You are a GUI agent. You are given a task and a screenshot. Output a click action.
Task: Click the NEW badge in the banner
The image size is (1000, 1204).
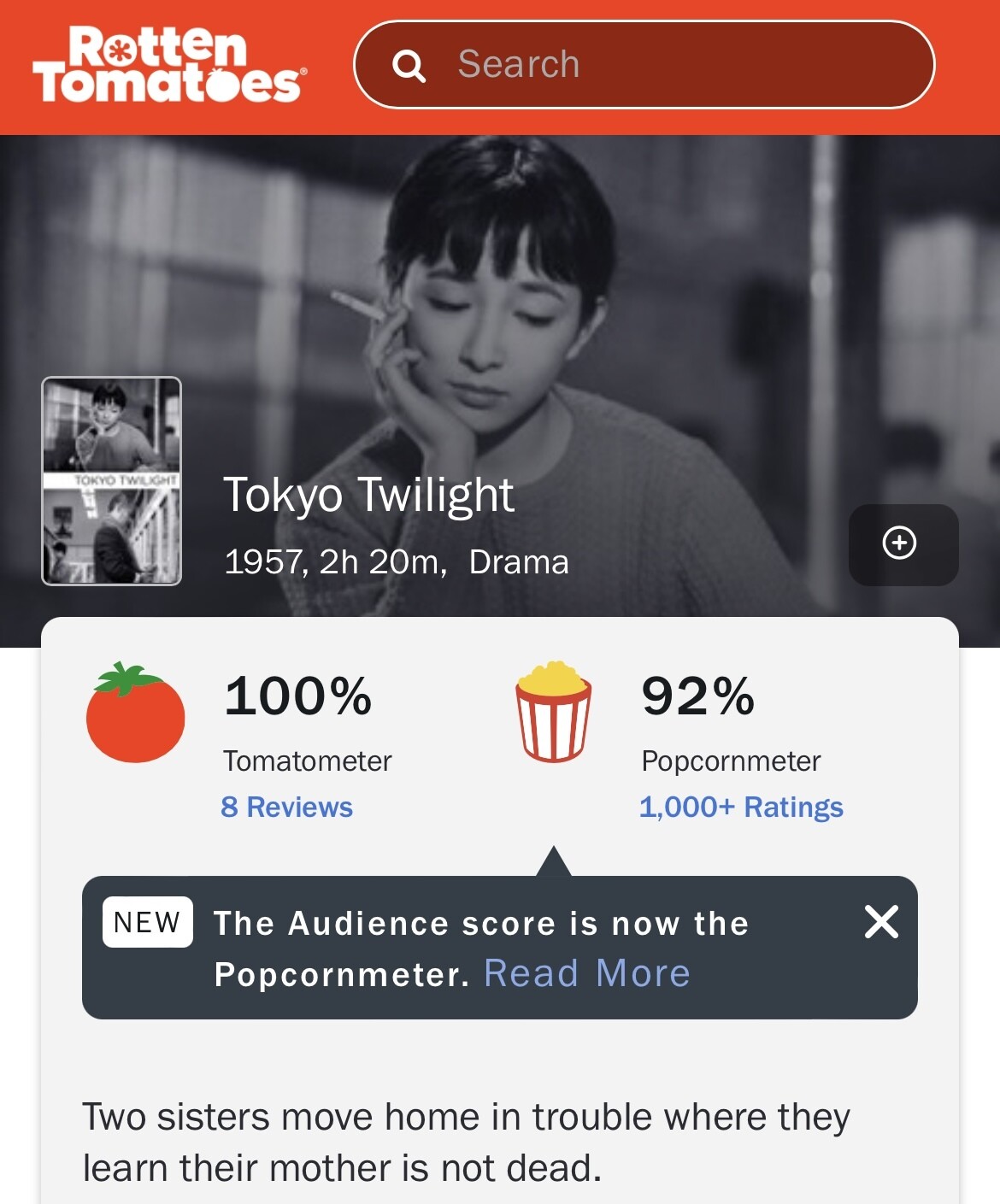[147, 923]
